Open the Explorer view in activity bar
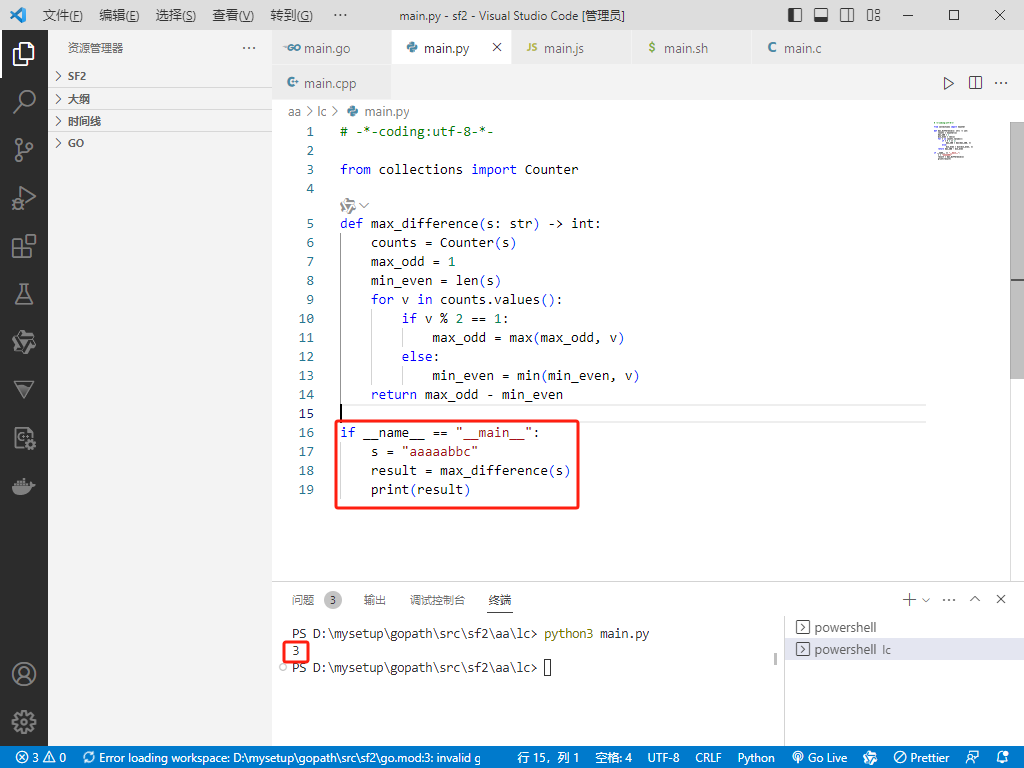Viewport: 1024px width, 768px height. [24, 54]
